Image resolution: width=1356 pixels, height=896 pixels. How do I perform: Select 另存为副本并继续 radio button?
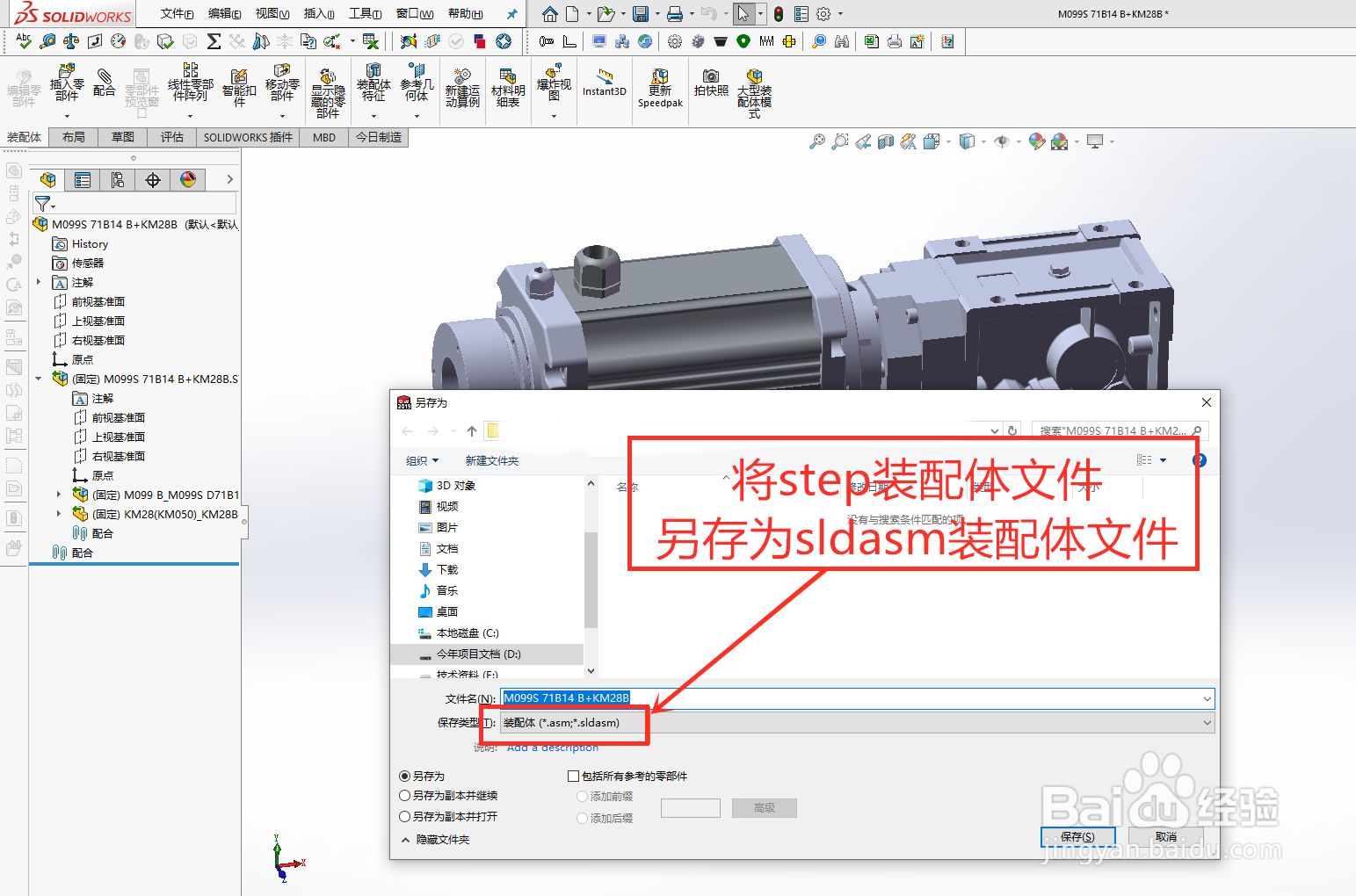point(404,796)
